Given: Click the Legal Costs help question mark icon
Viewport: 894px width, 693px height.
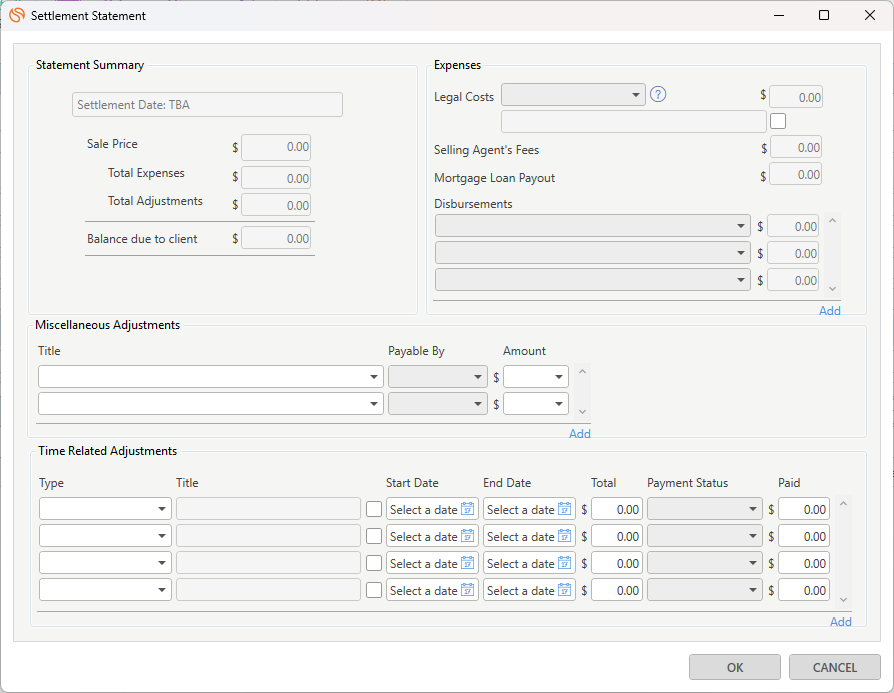Looking at the screenshot, I should pos(658,95).
